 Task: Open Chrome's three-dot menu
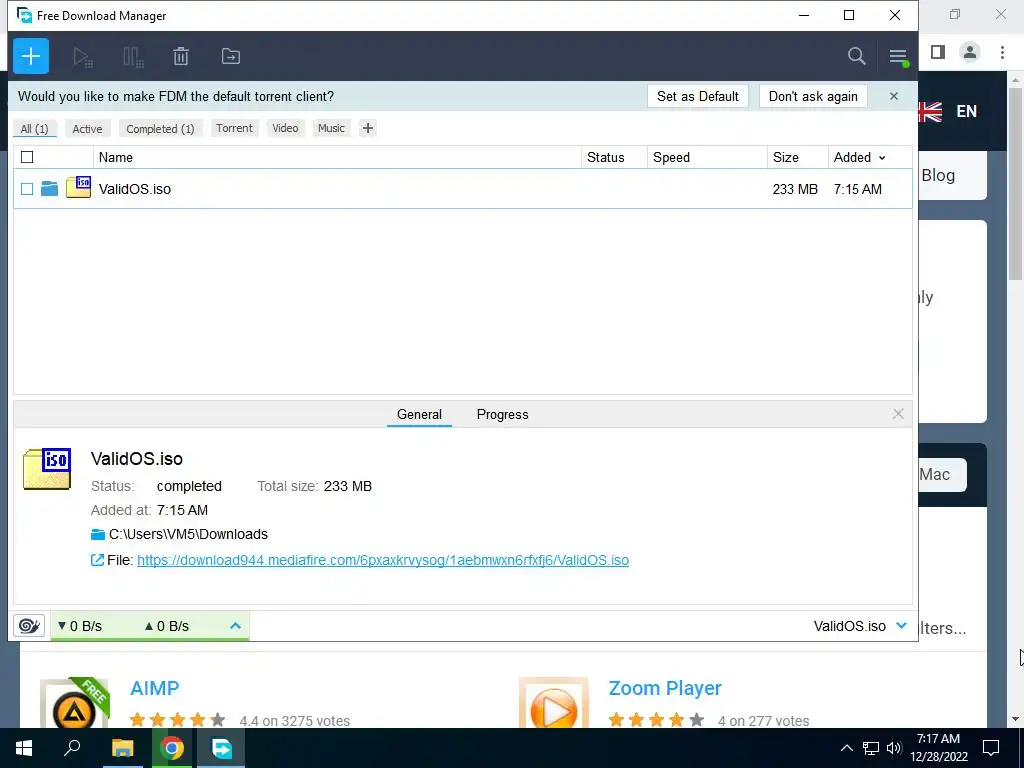[1002, 52]
